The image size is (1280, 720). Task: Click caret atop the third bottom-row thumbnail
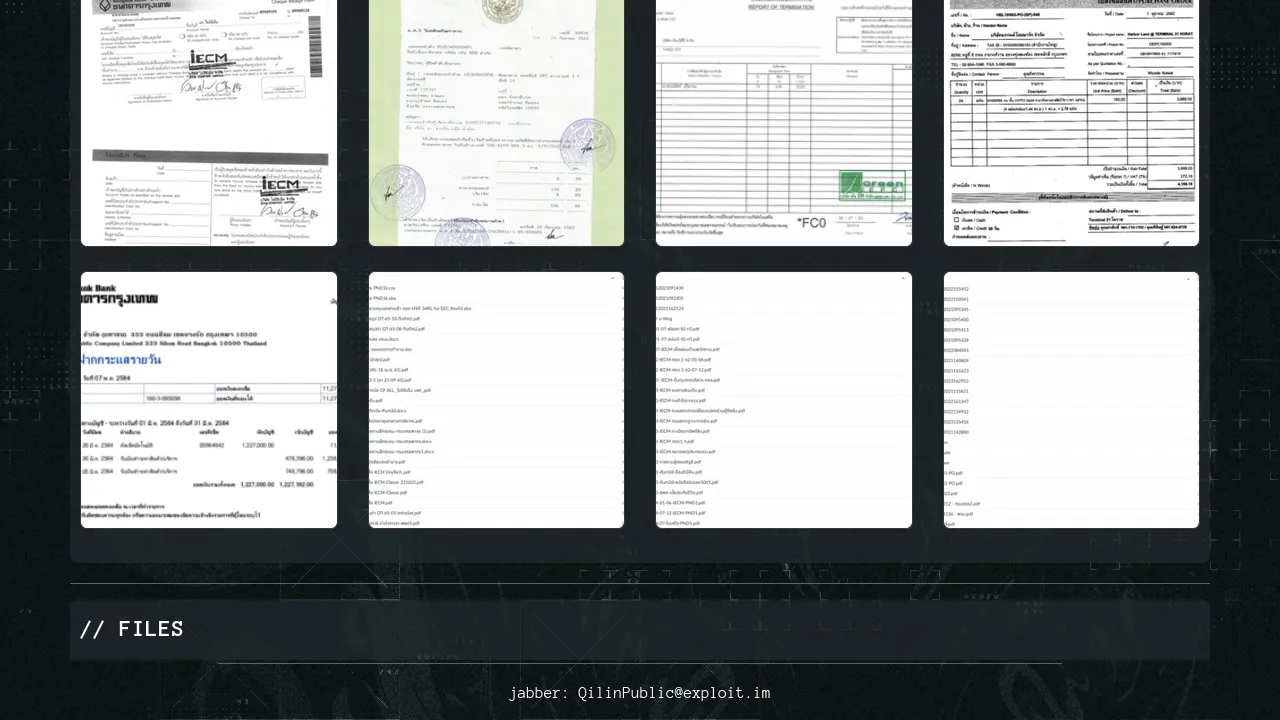[901, 278]
